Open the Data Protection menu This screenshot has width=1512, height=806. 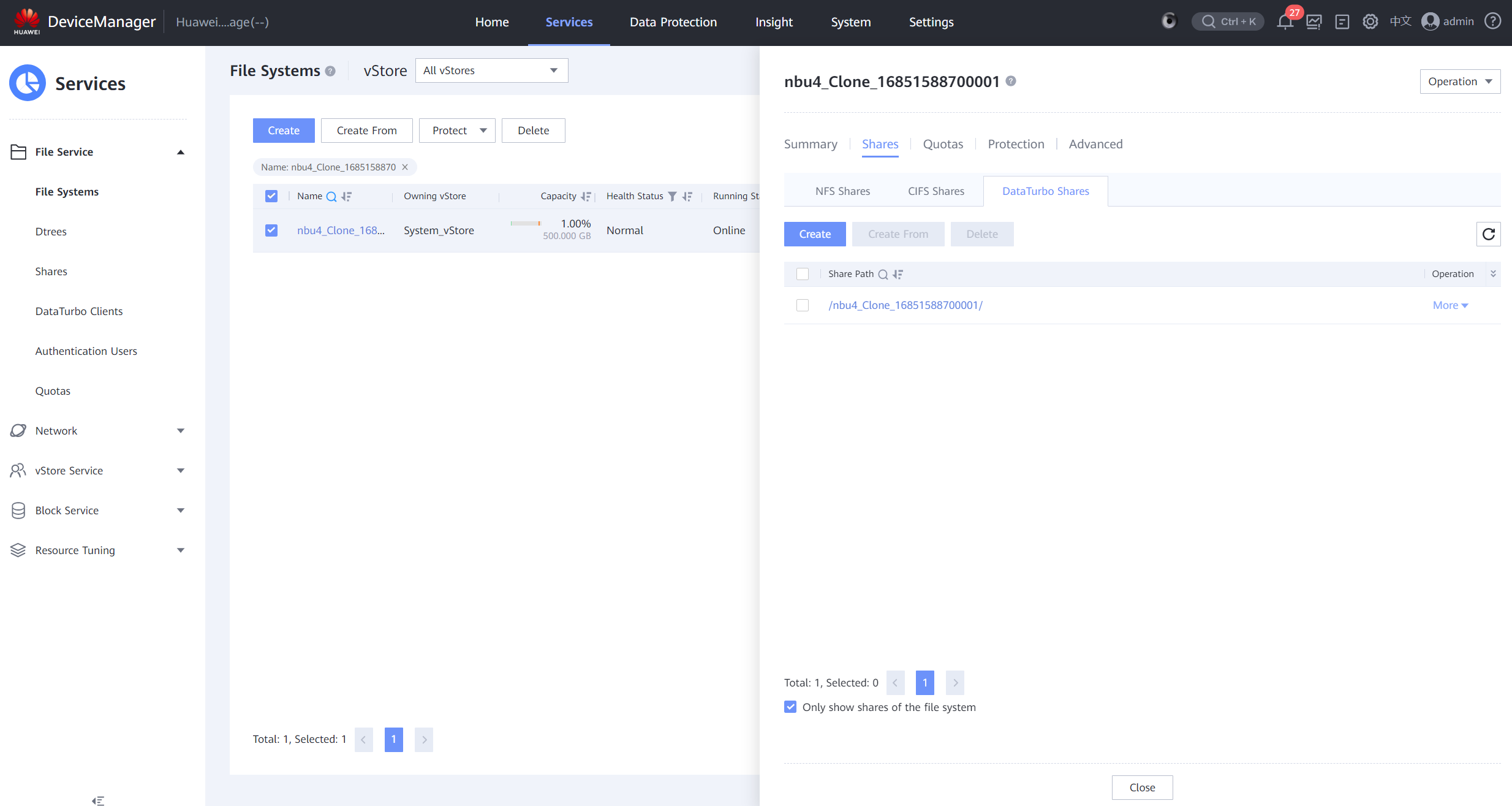(673, 22)
